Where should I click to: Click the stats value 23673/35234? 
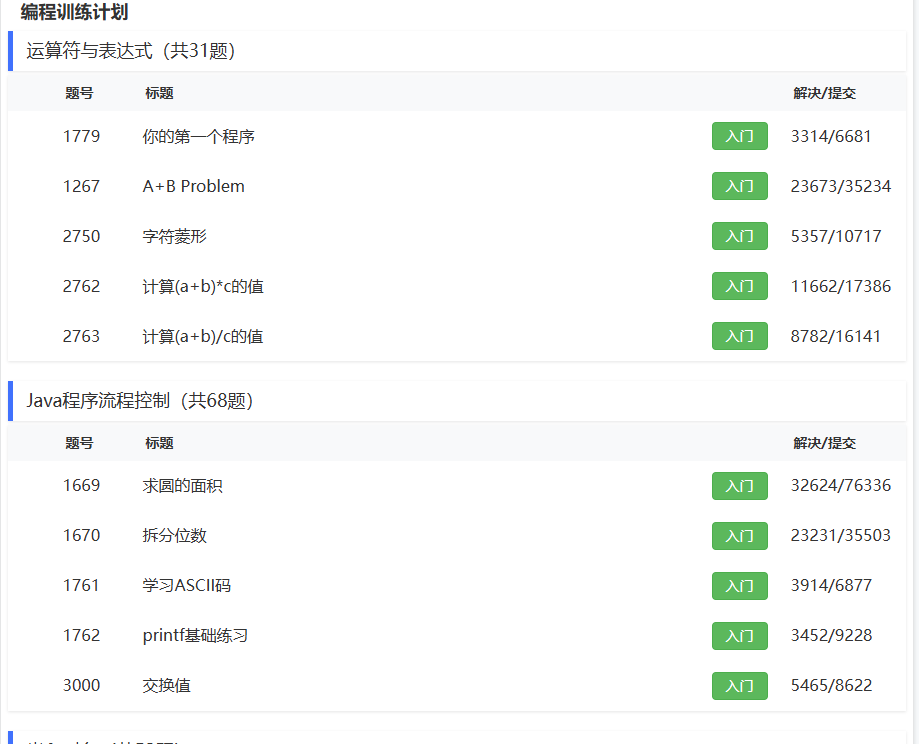coord(840,186)
